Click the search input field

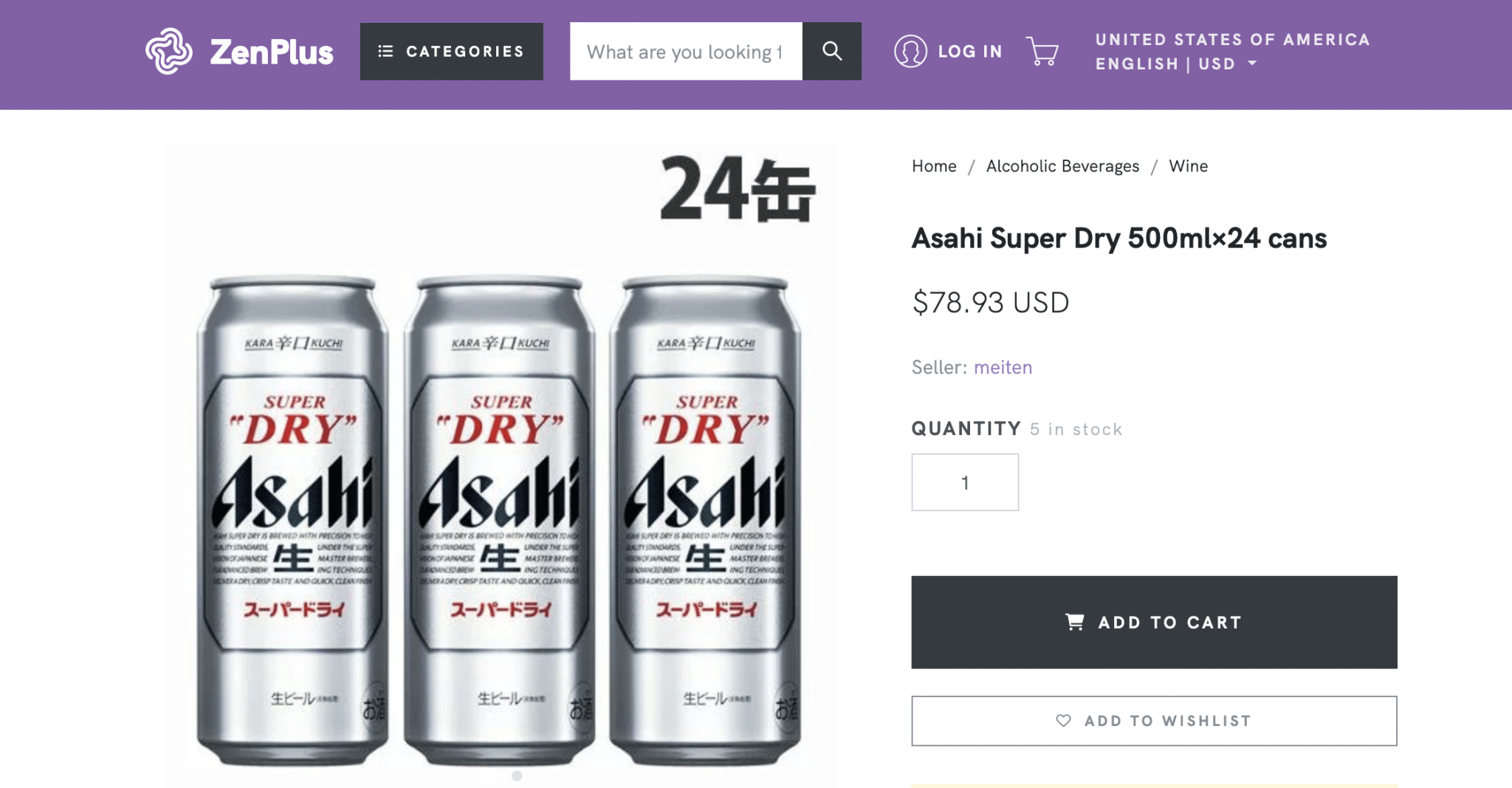pos(685,51)
